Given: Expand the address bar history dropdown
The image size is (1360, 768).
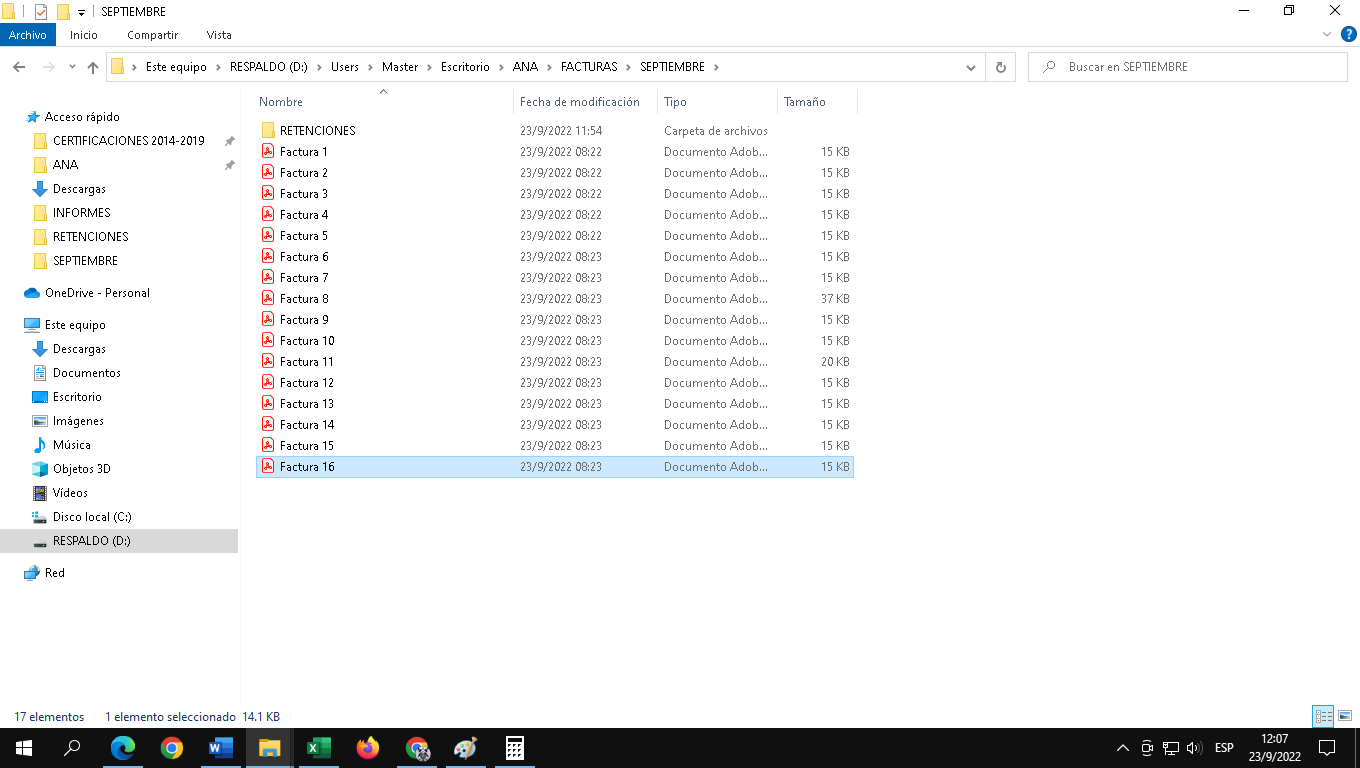Looking at the screenshot, I should (x=970, y=67).
